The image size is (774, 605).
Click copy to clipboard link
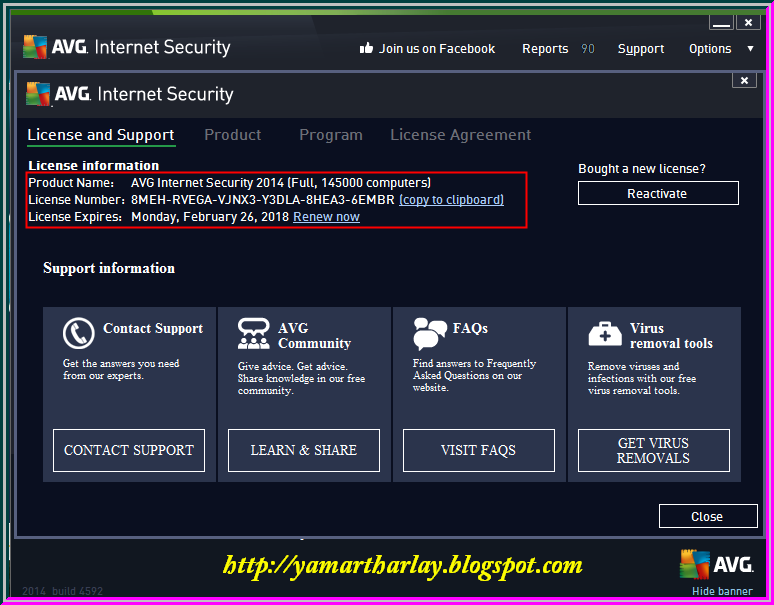coord(451,200)
